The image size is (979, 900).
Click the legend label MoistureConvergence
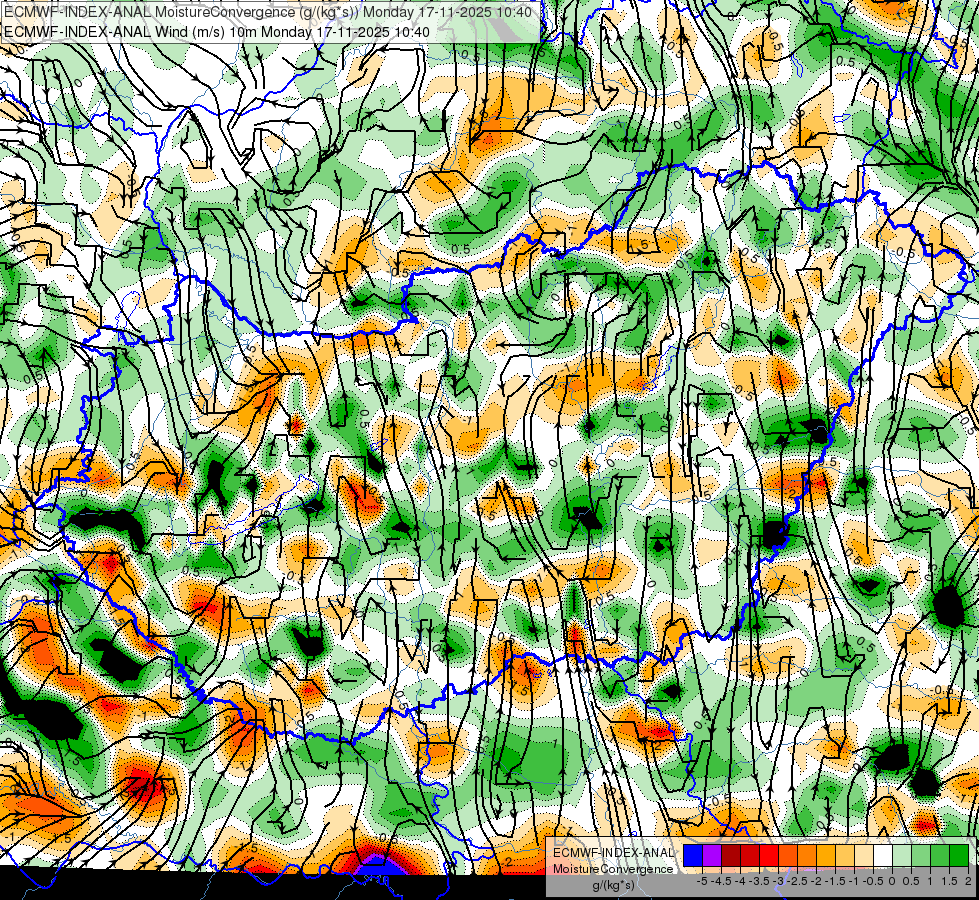tap(613, 869)
